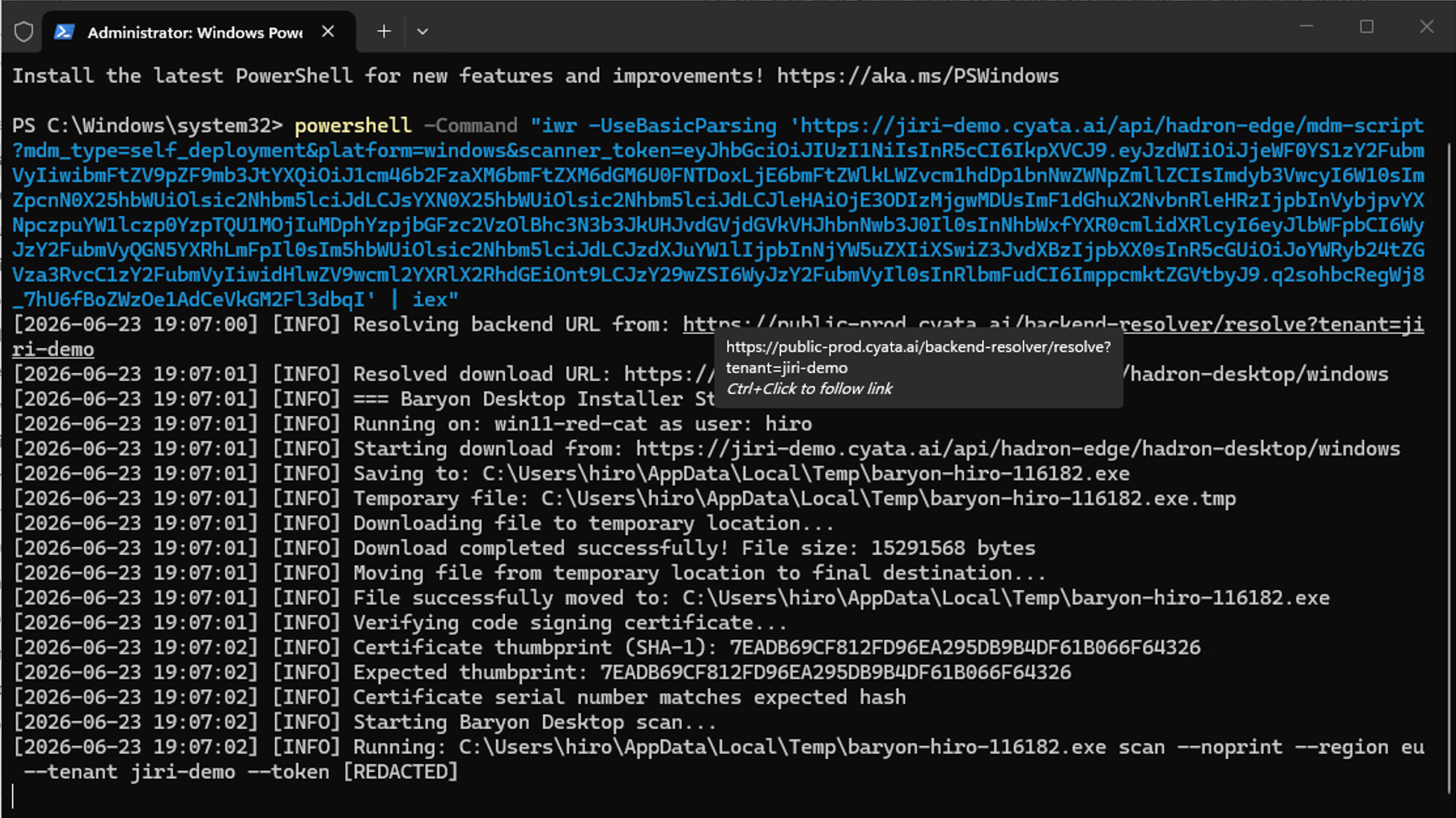1456x818 pixels.
Task: Click 'Running:' baryon scan command line
Action: [888, 747]
